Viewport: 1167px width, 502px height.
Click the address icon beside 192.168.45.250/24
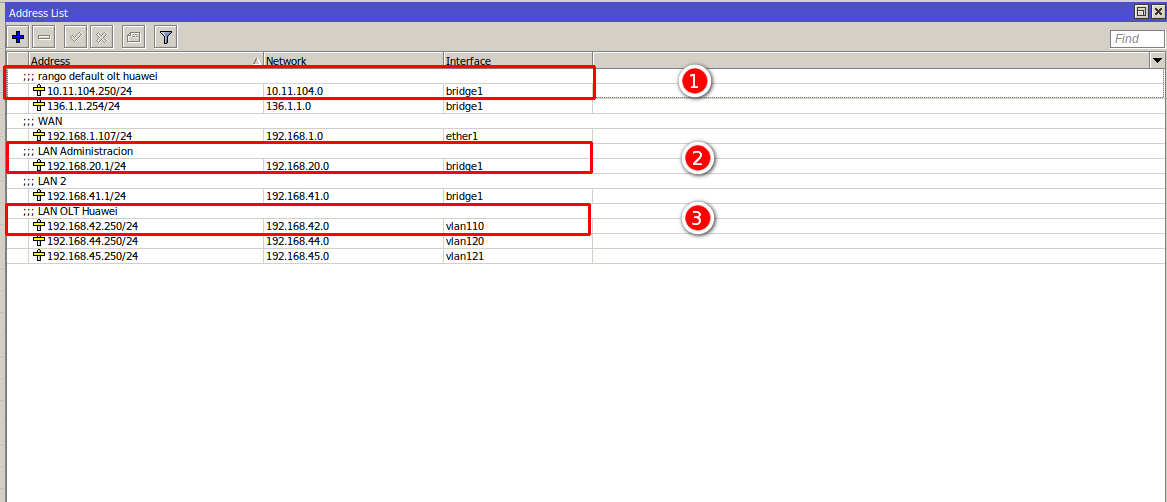pos(39,256)
